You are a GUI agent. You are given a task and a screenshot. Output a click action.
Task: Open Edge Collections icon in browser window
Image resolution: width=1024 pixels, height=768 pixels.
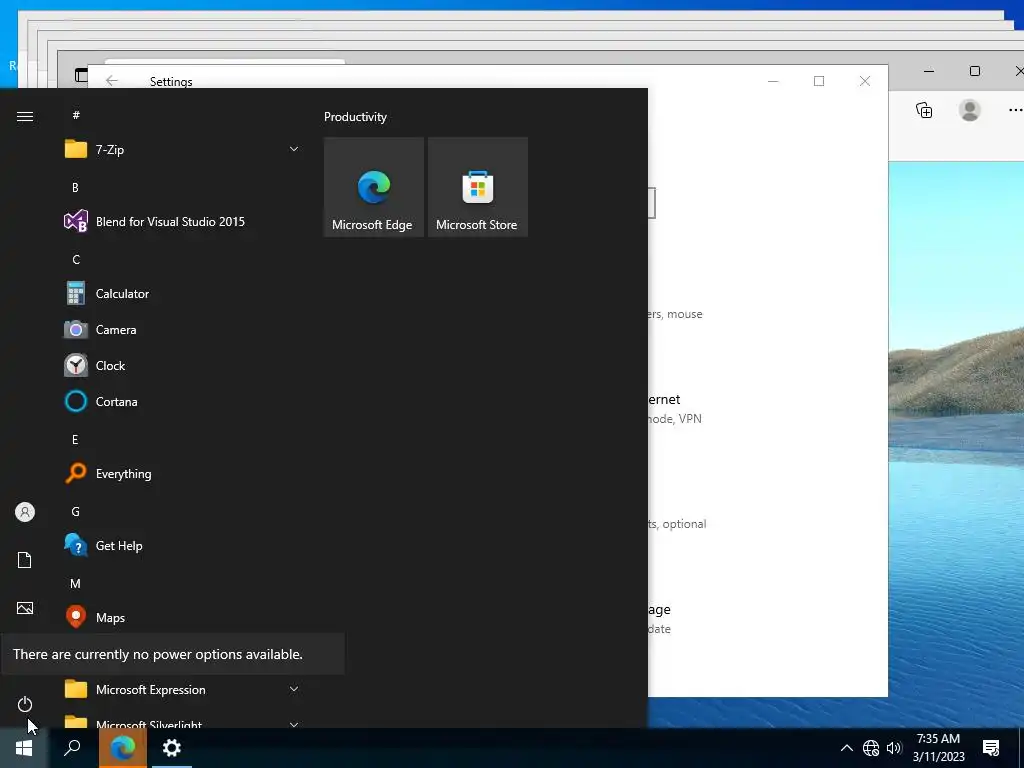(x=924, y=110)
